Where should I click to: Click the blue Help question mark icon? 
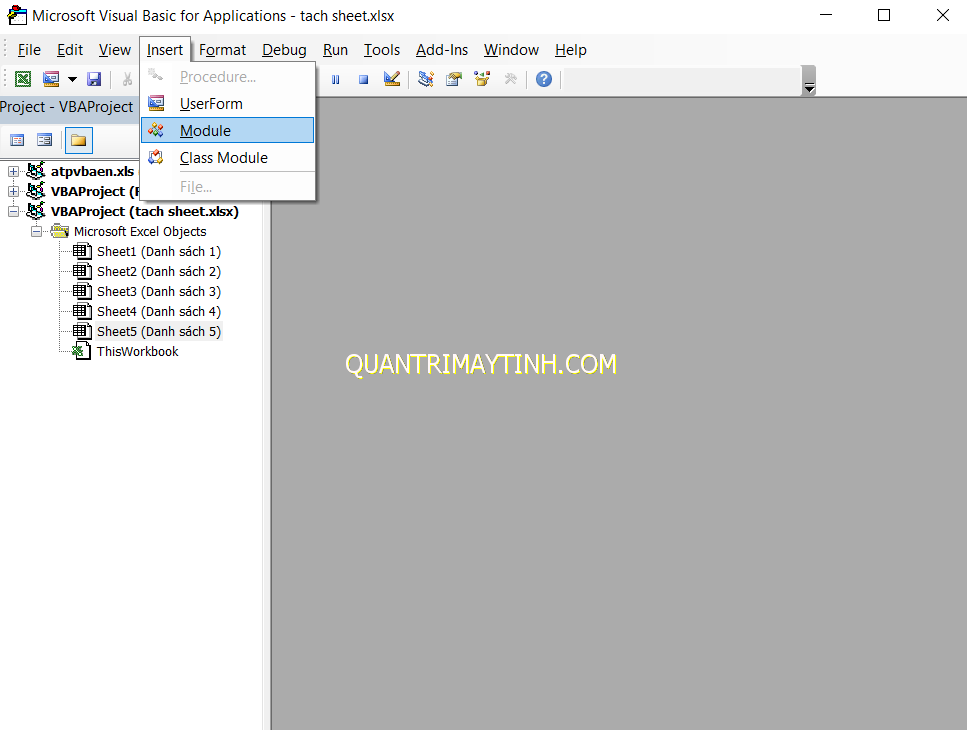[x=544, y=79]
